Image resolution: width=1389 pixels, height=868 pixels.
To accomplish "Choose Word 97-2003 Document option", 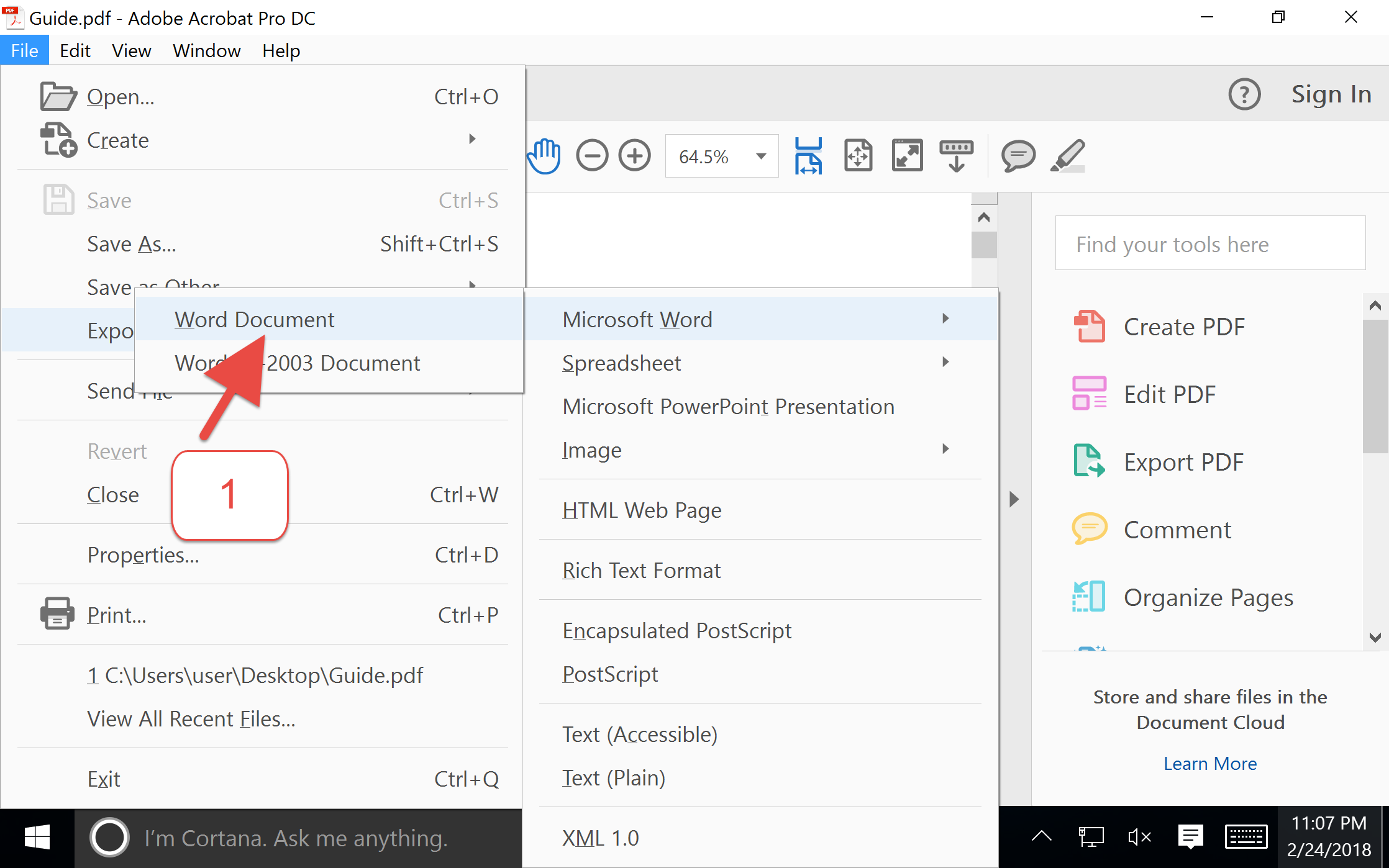I will point(329,363).
